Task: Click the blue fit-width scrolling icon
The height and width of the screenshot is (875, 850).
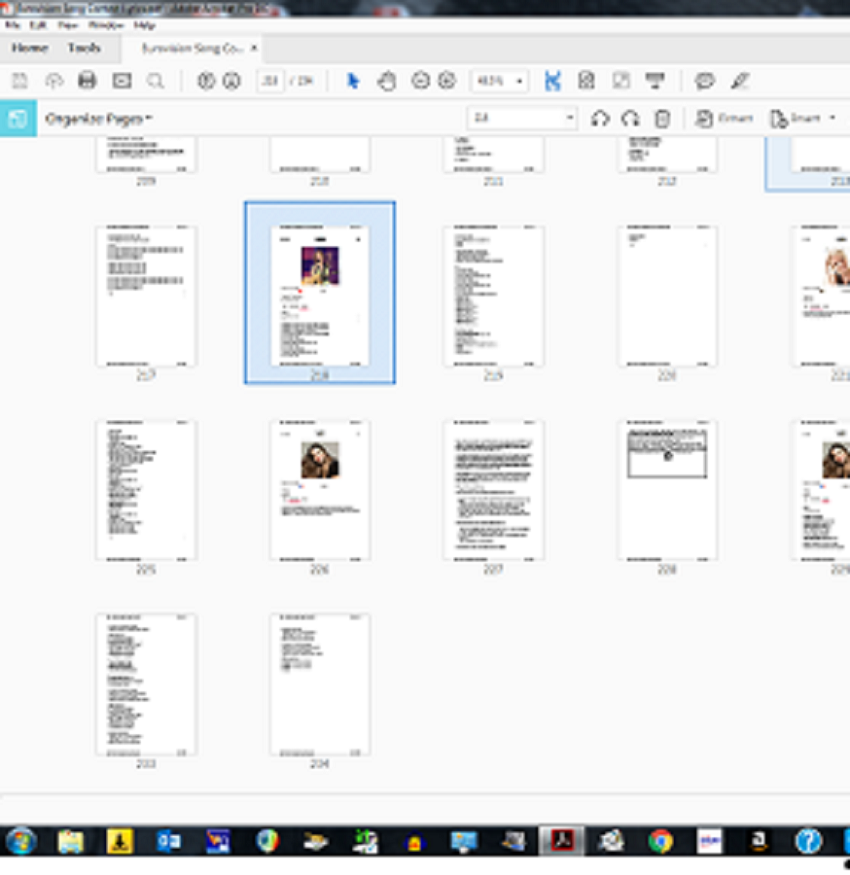Action: pyautogui.click(x=552, y=81)
